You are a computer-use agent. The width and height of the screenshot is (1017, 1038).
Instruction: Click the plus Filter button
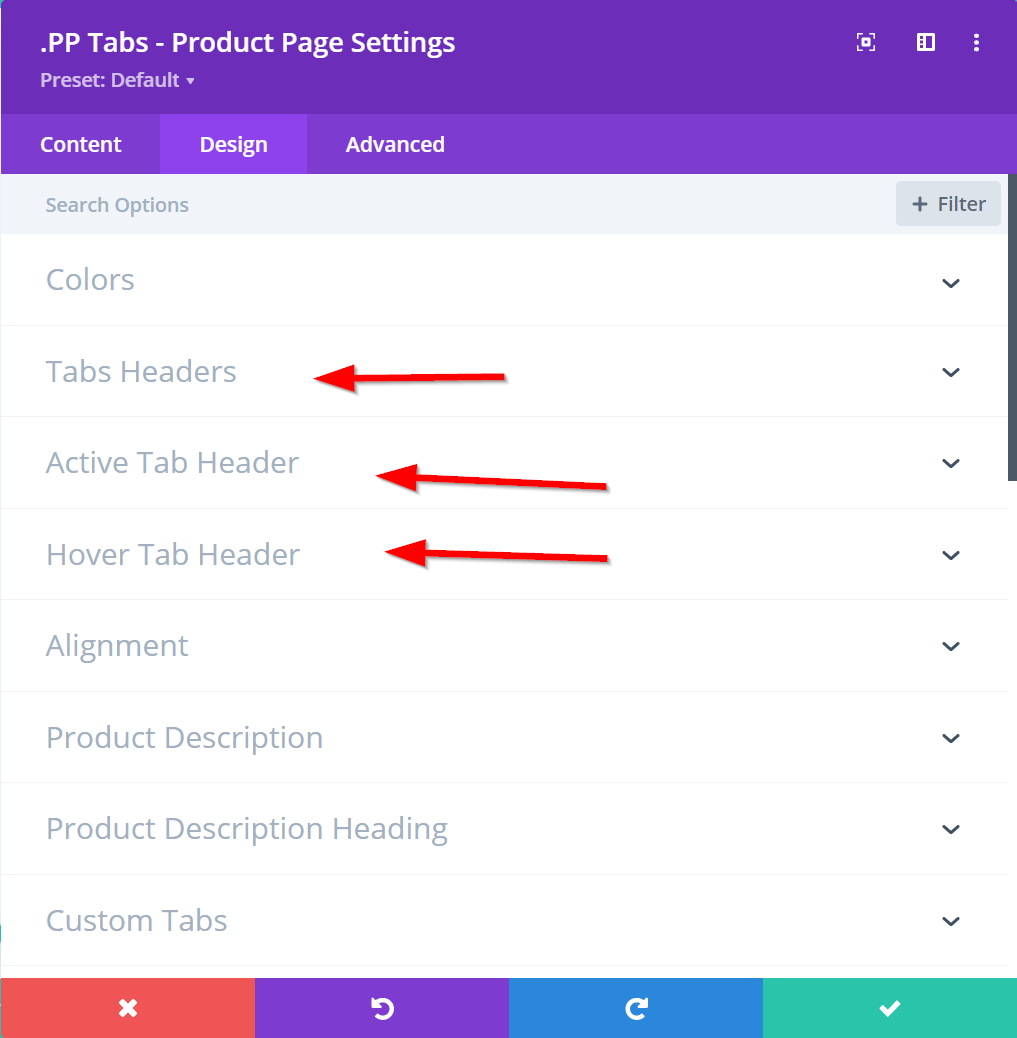[x=948, y=204]
